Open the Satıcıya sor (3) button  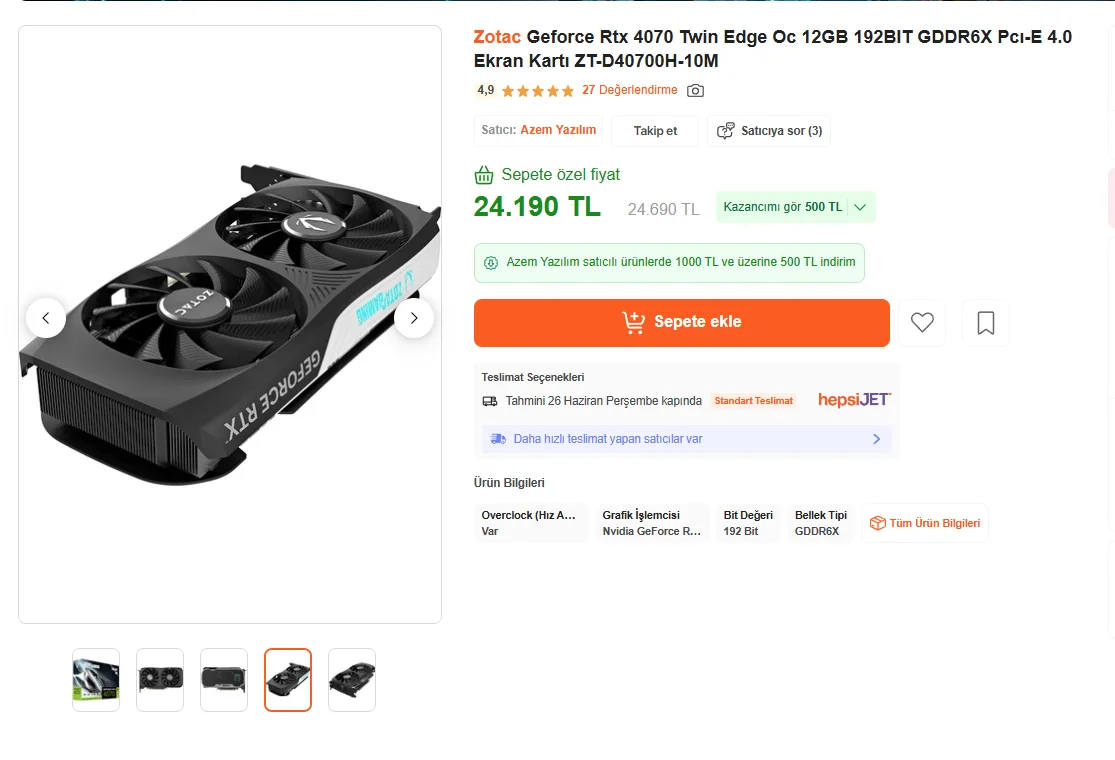769,131
